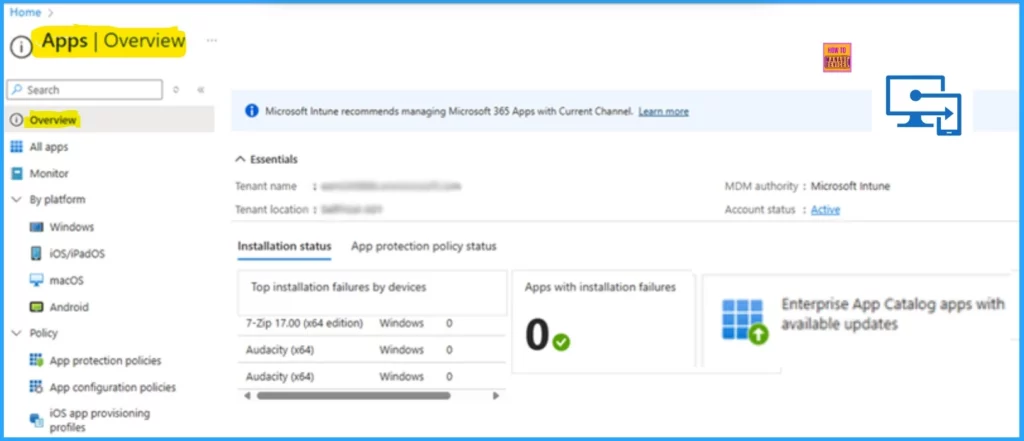Screen dimensions: 1024x441
Task: Click the Learn more link
Action: point(664,112)
